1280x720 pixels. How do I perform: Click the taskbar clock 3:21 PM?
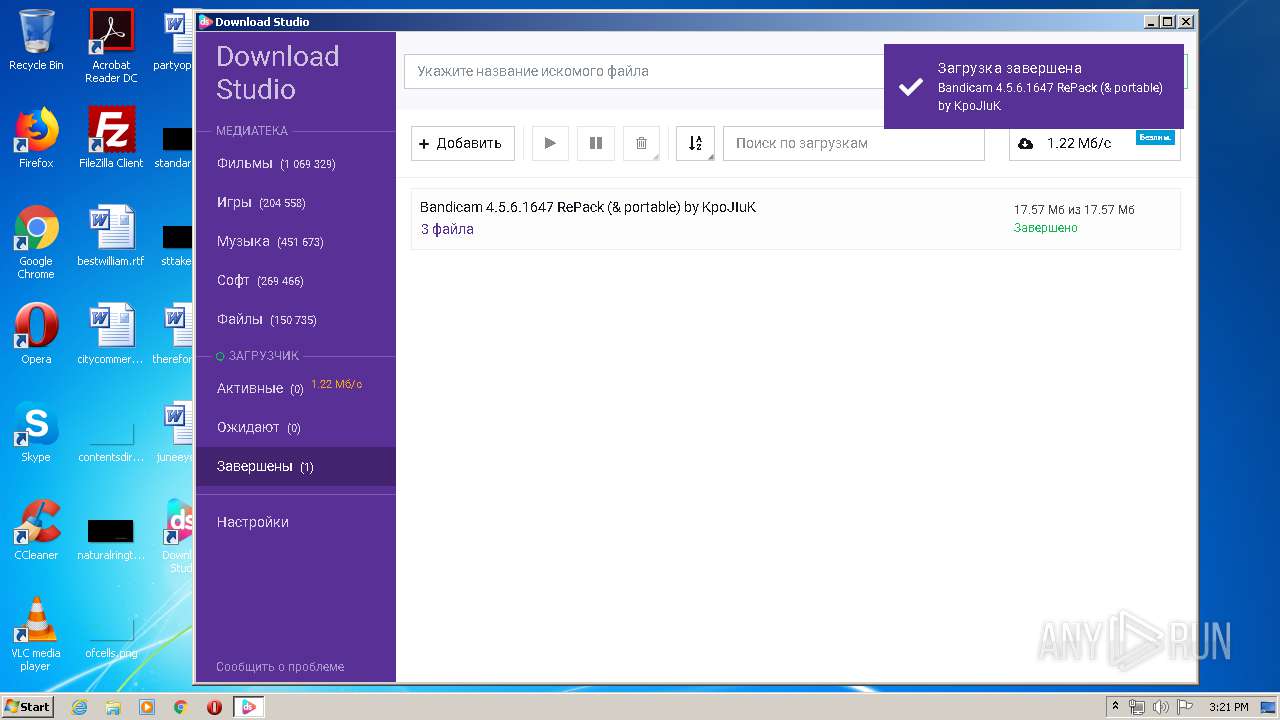1228,707
